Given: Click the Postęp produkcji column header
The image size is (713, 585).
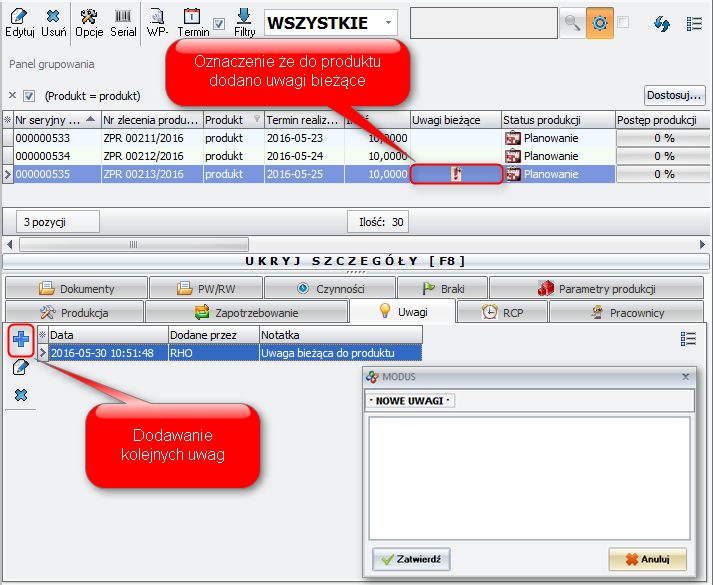Looking at the screenshot, I should 662,120.
